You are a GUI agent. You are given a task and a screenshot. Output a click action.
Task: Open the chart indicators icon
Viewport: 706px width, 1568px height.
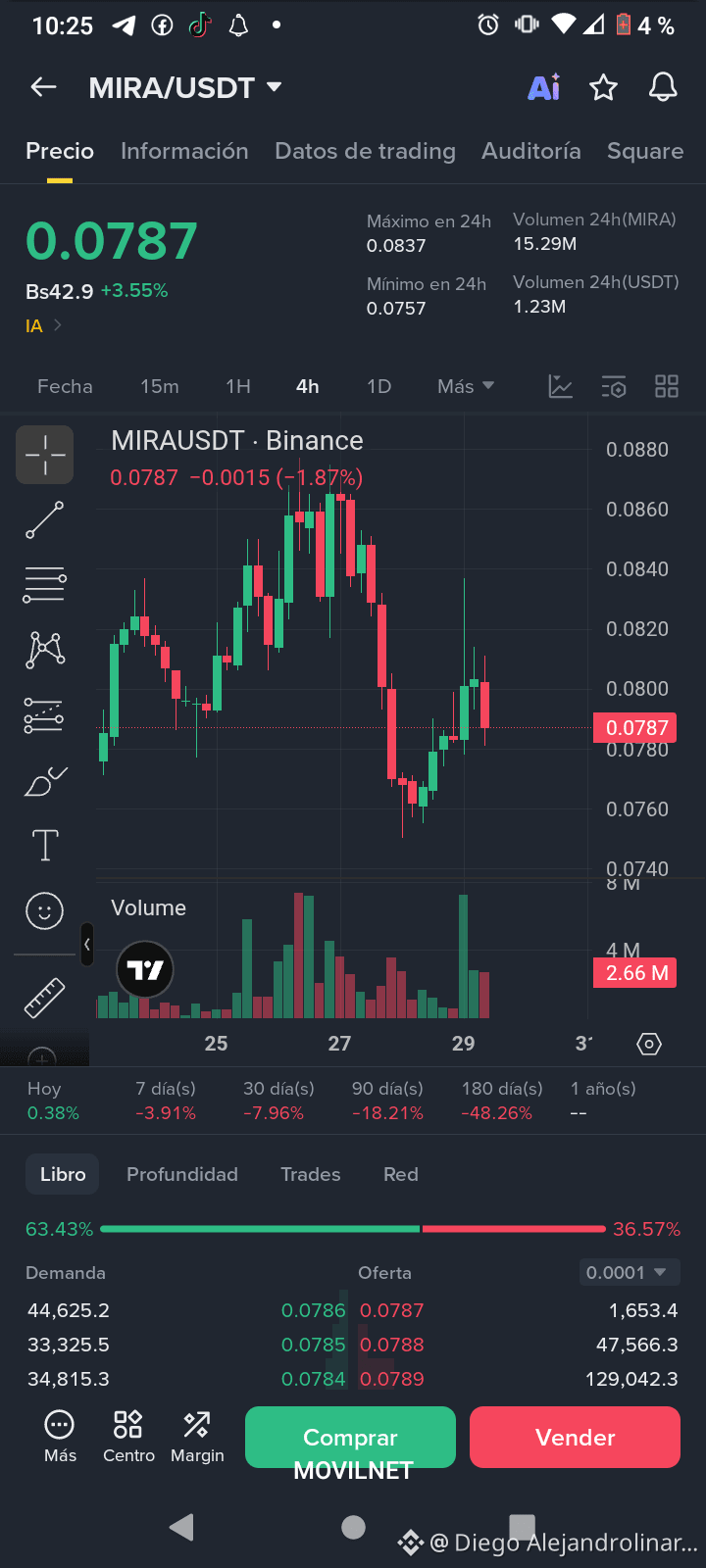click(x=560, y=386)
